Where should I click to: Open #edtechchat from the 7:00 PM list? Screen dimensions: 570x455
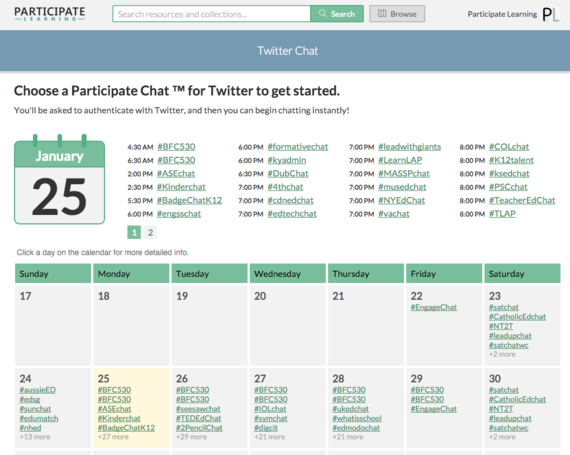pyautogui.click(x=292, y=214)
